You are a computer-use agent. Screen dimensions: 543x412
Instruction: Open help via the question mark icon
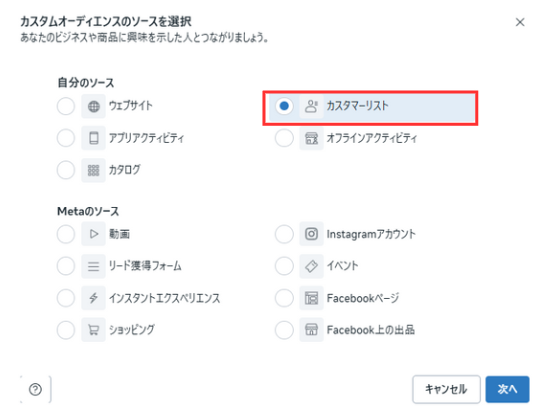[35, 389]
